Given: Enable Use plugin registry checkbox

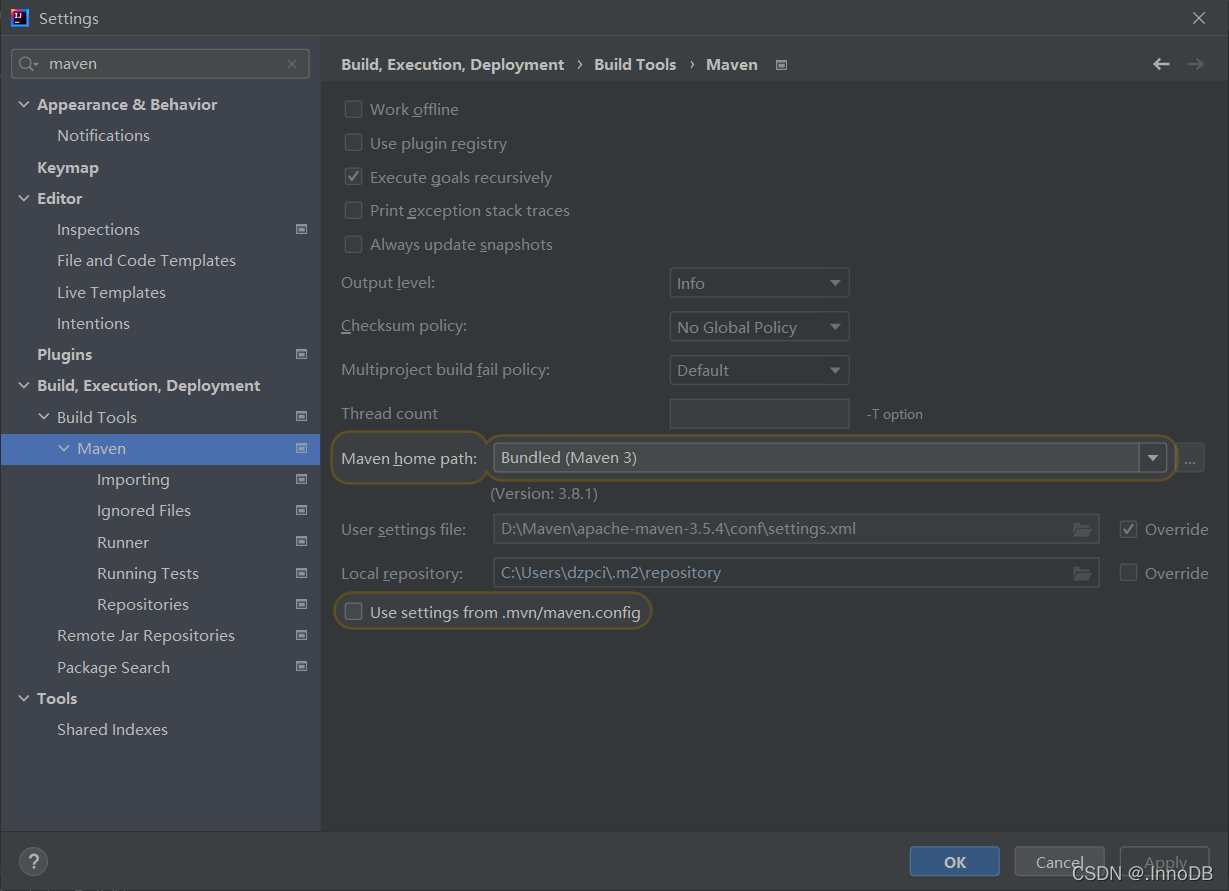Looking at the screenshot, I should click(x=353, y=143).
